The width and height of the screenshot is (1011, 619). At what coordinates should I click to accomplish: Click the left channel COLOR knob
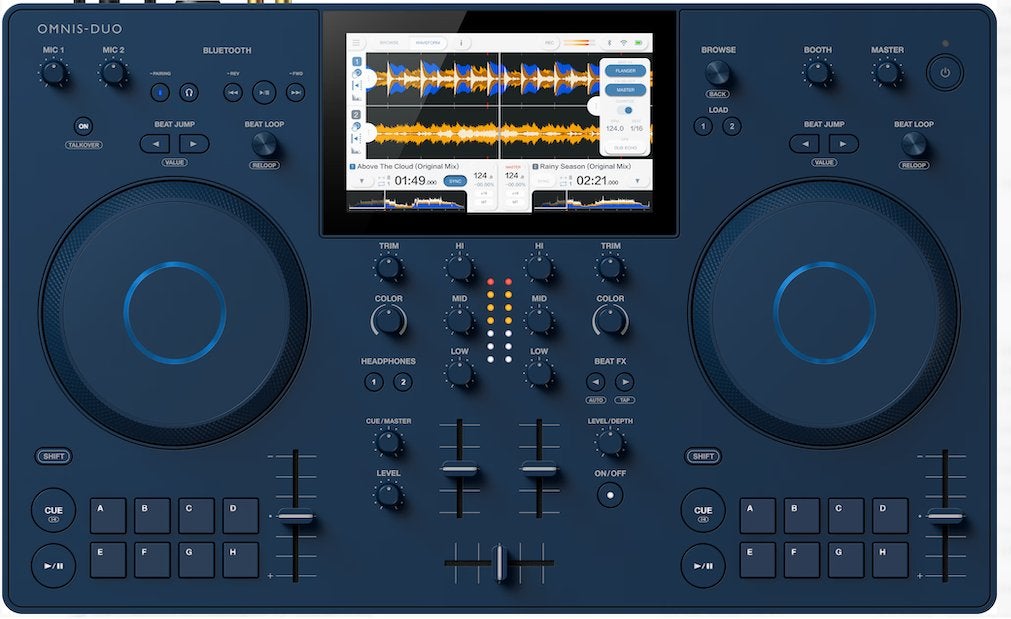point(389,320)
